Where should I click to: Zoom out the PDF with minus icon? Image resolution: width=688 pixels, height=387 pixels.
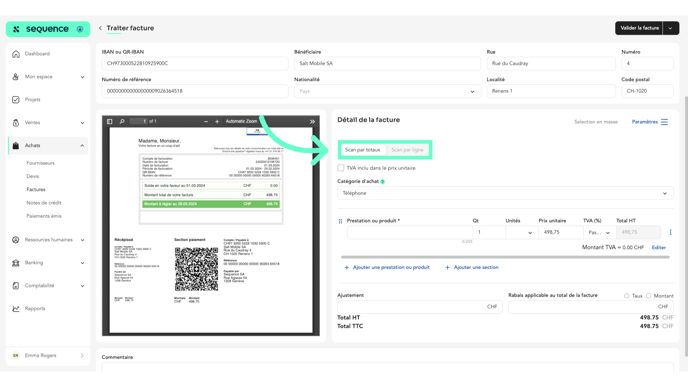point(206,122)
